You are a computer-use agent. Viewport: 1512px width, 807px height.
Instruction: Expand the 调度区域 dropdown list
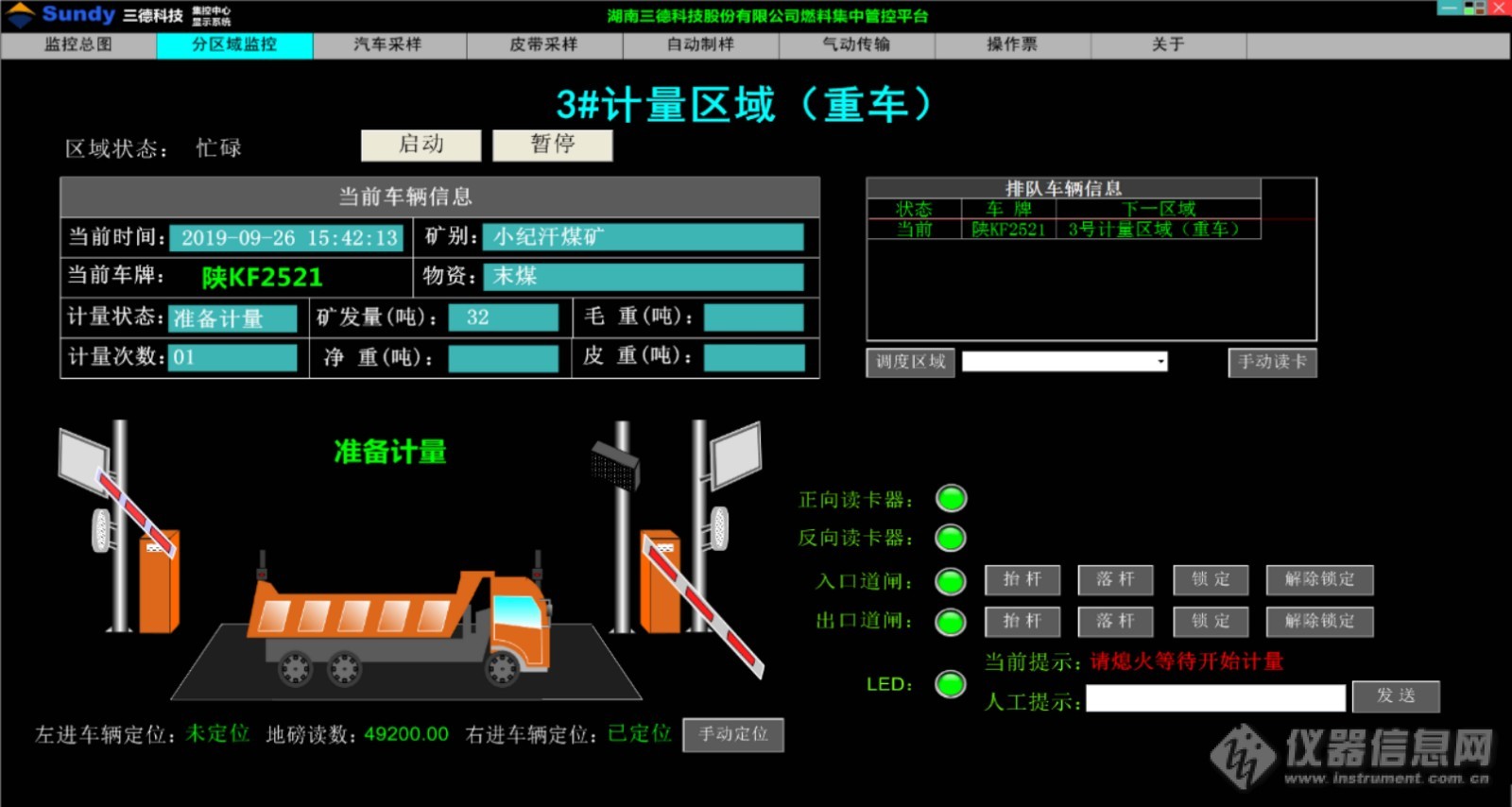tap(1160, 362)
